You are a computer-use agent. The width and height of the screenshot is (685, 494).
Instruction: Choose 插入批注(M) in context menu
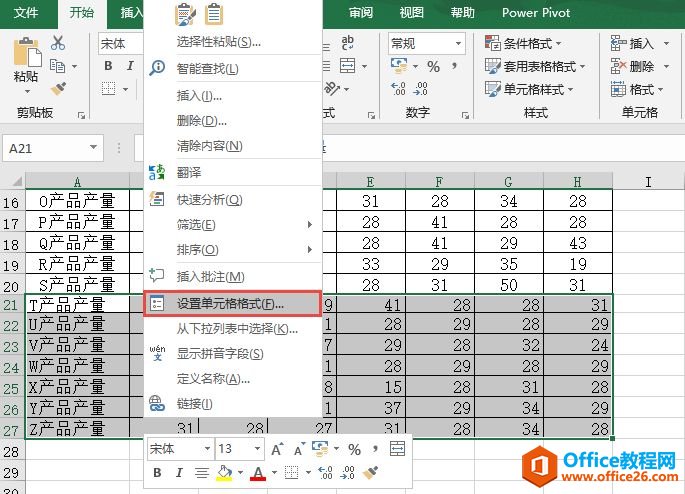click(233, 276)
